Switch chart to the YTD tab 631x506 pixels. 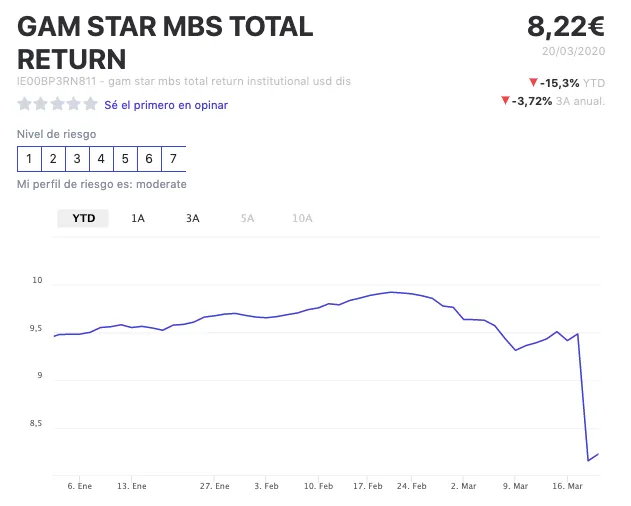pyautogui.click(x=84, y=218)
